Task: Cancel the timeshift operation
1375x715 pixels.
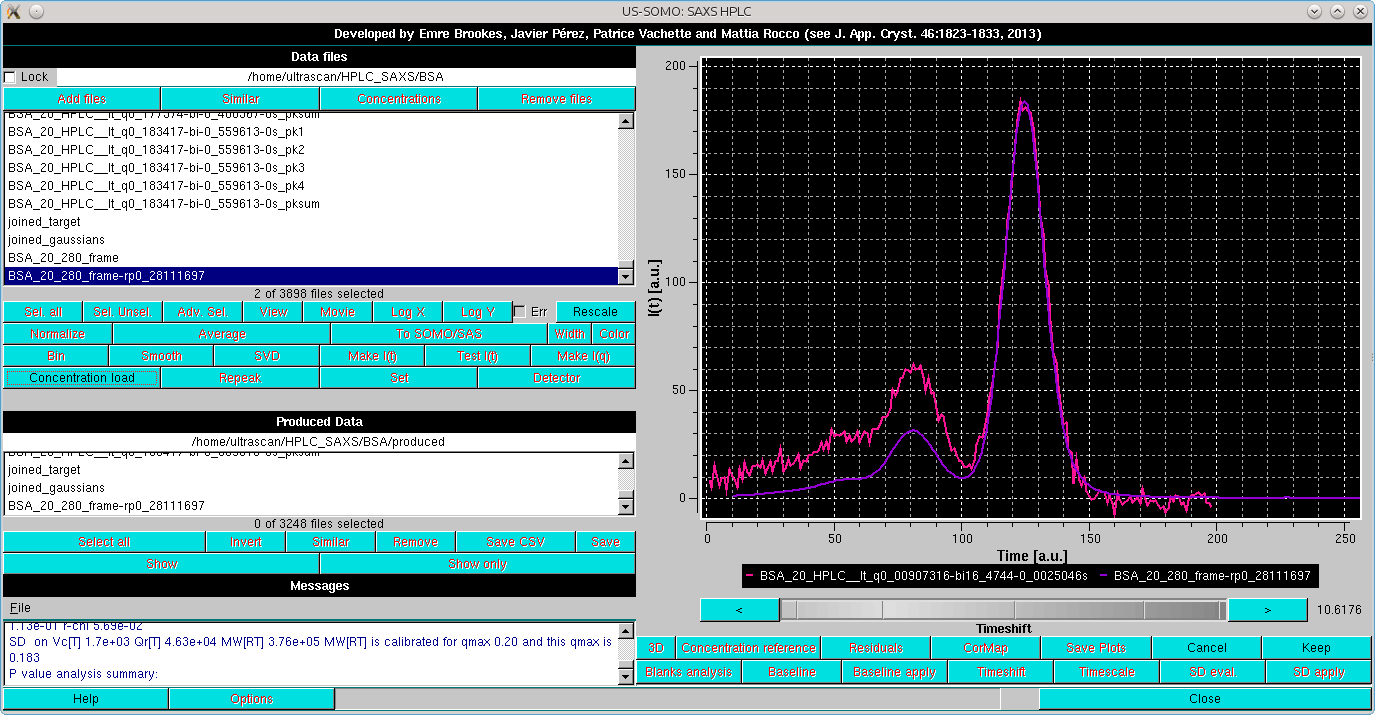Action: [x=1206, y=648]
